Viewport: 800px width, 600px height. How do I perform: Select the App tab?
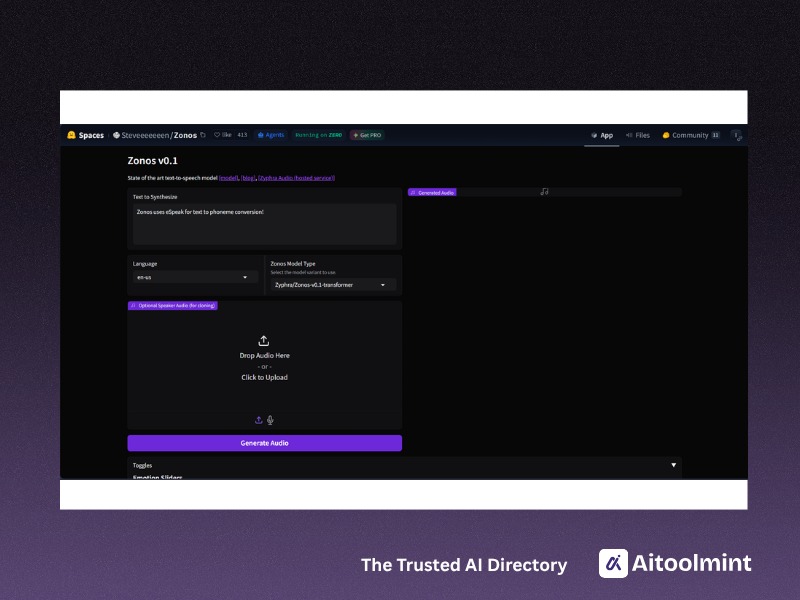tap(602, 135)
